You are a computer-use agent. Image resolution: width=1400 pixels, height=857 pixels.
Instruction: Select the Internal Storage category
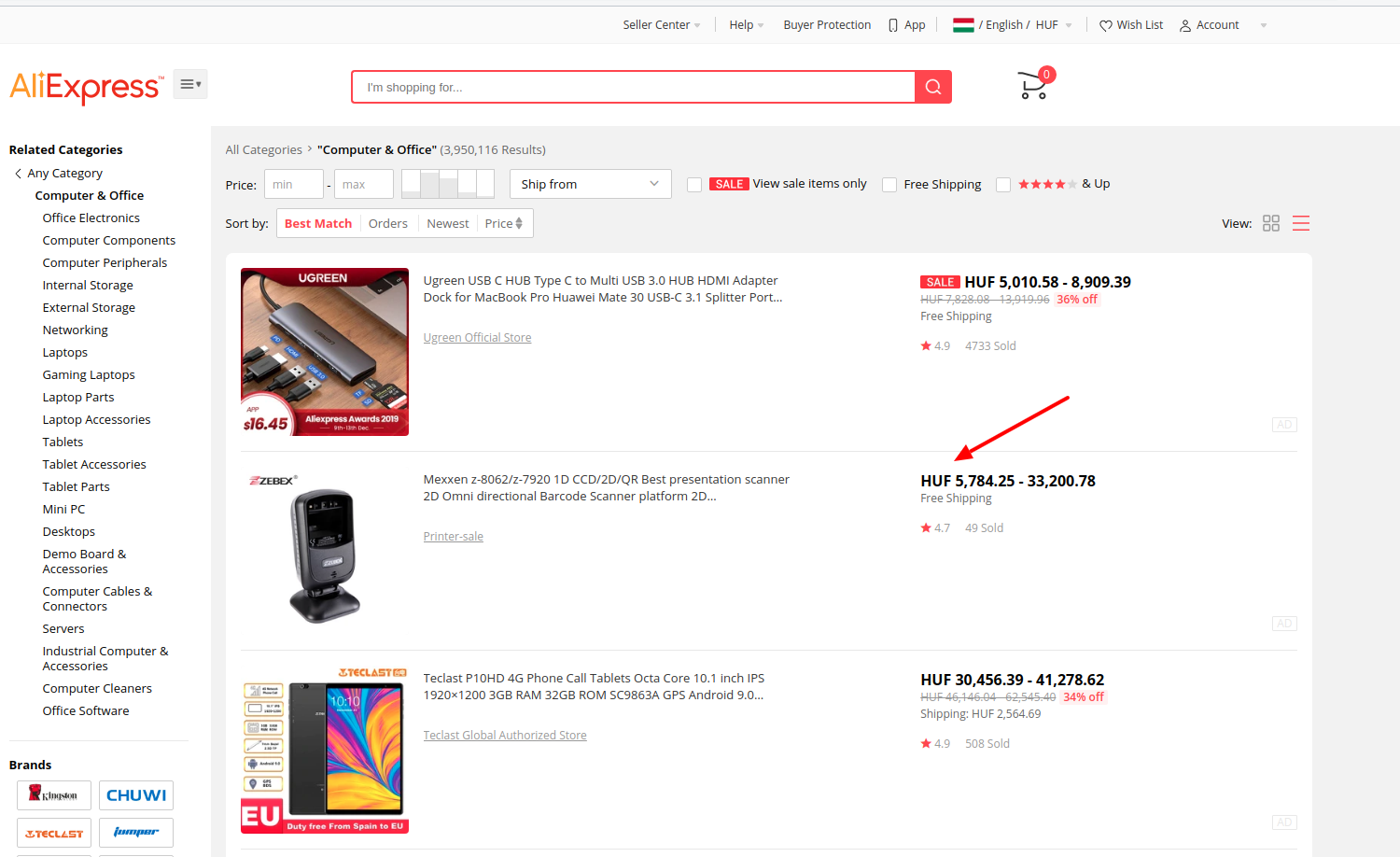88,286
